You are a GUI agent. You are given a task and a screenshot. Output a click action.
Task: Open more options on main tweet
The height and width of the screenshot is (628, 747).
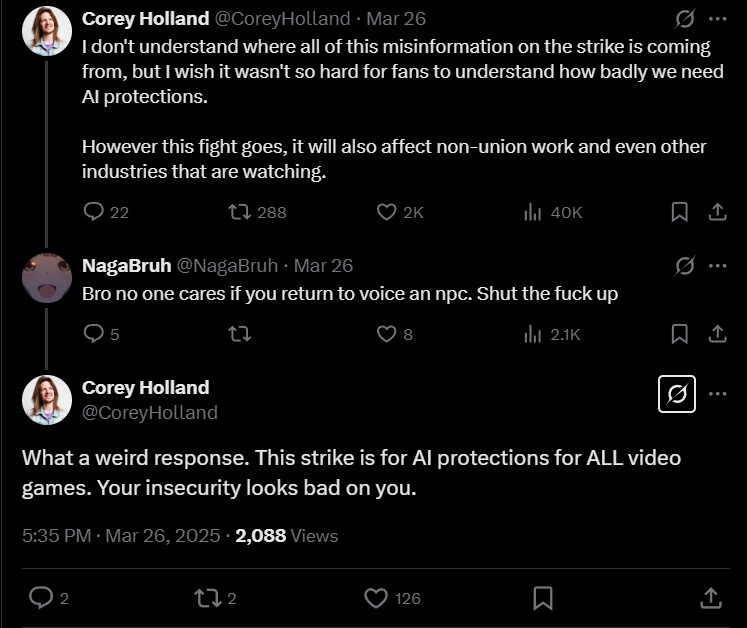point(717,394)
